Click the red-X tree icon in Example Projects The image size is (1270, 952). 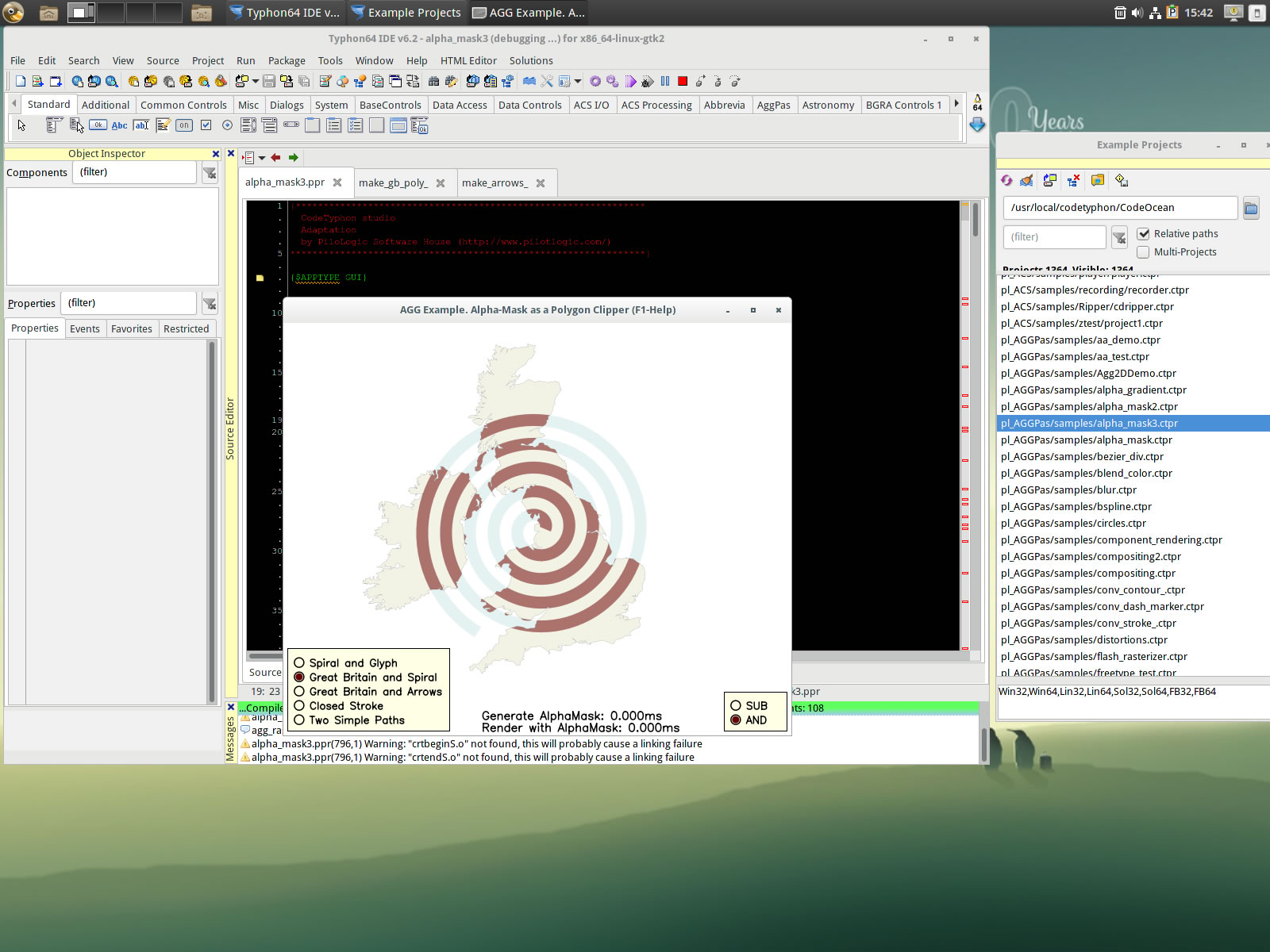click(x=1073, y=180)
